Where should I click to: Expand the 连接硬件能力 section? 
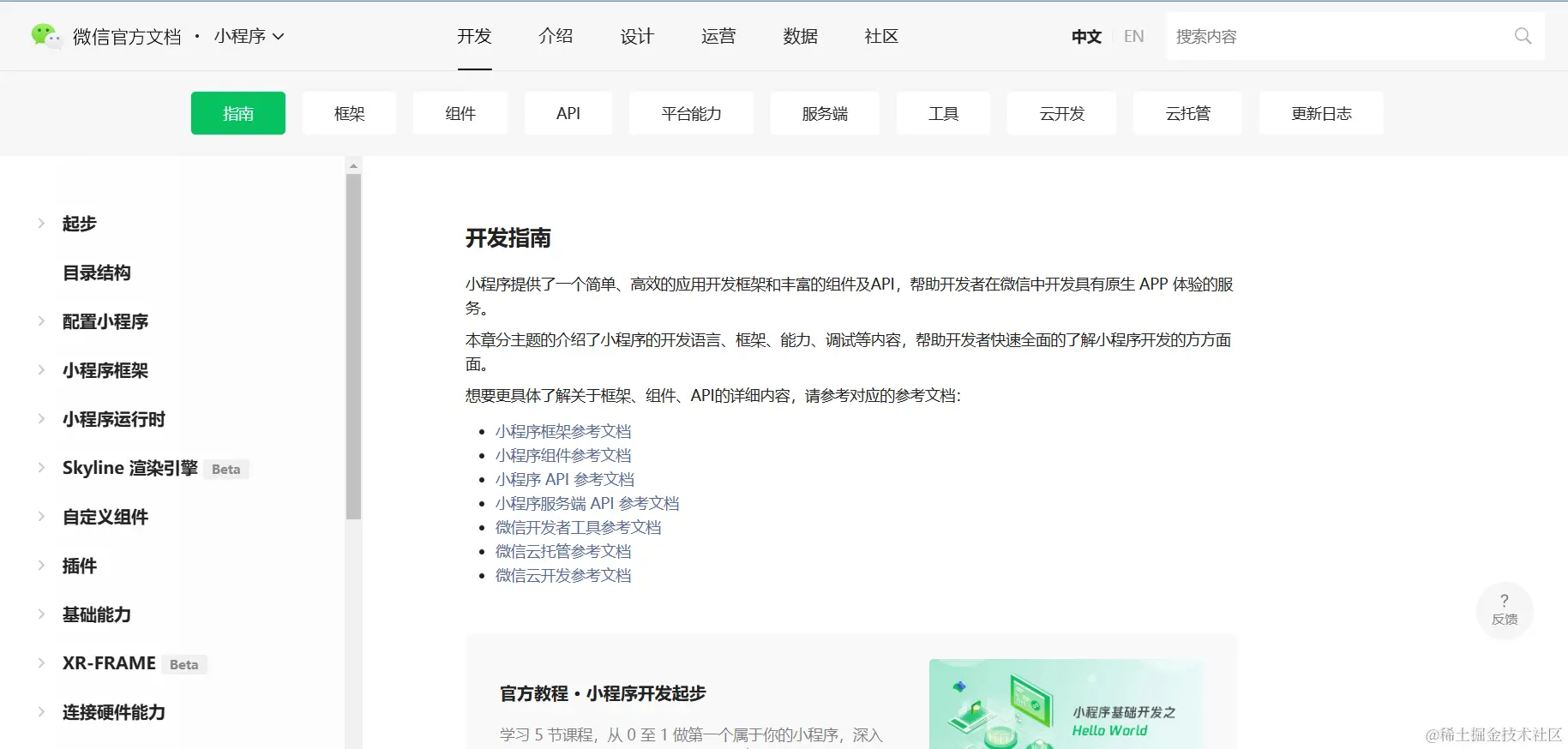click(x=41, y=712)
